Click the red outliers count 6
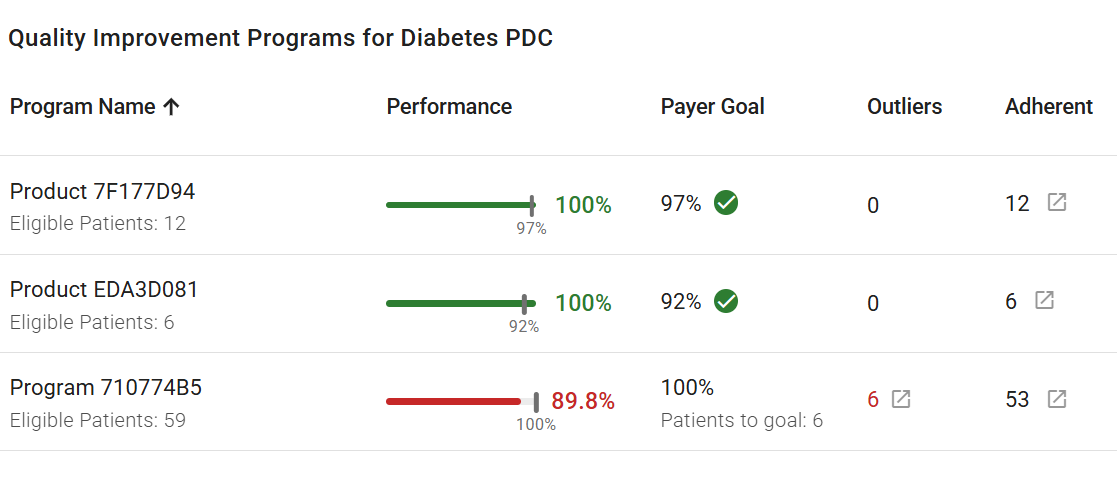The height and width of the screenshot is (486, 1117). 873,399
